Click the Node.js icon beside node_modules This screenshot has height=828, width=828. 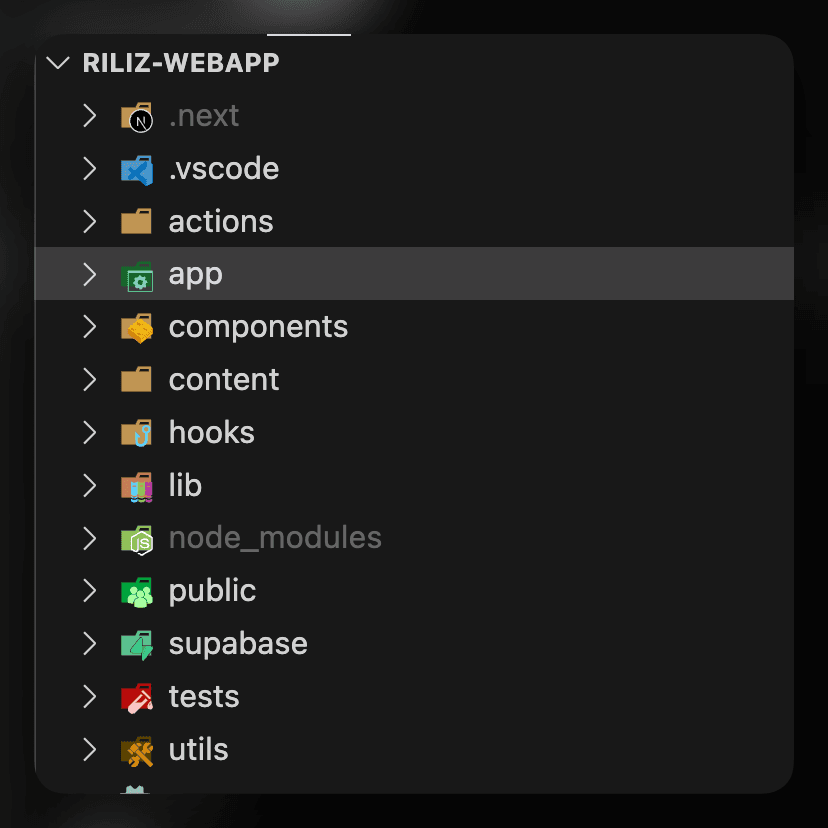pyautogui.click(x=136, y=539)
